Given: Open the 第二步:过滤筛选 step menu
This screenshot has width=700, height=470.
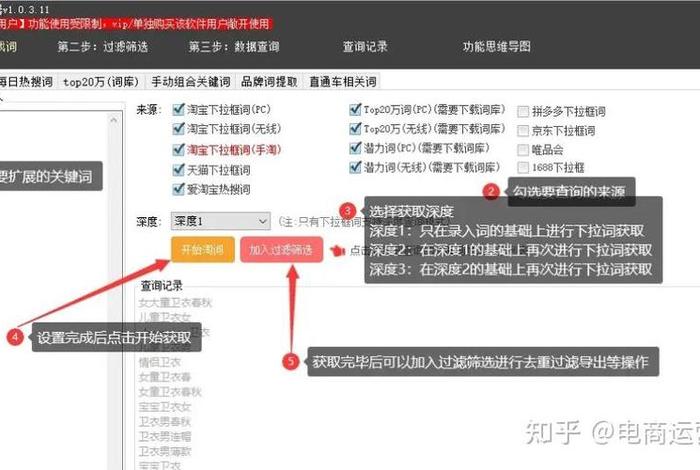Looking at the screenshot, I should [x=103, y=46].
